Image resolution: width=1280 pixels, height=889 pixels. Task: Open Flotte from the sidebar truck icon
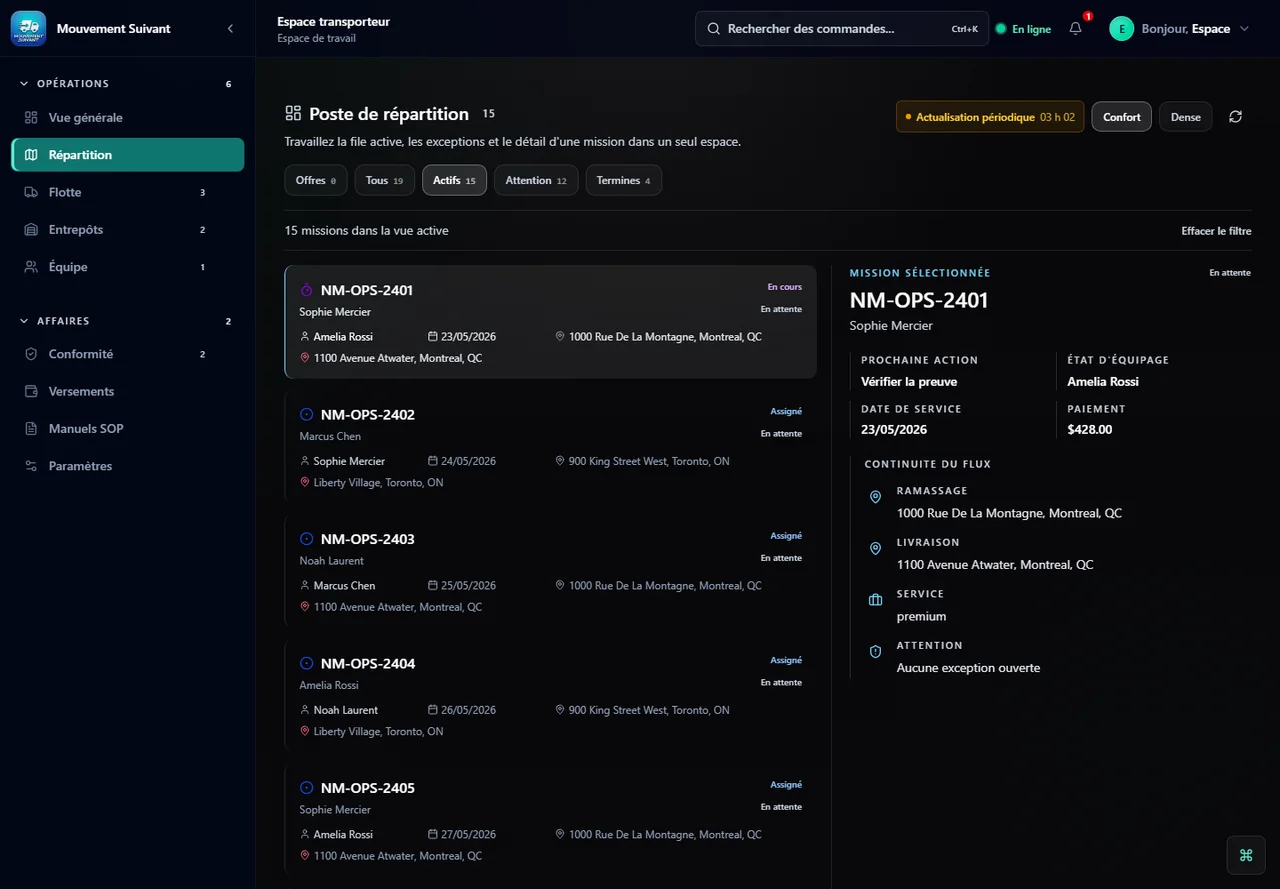point(31,192)
